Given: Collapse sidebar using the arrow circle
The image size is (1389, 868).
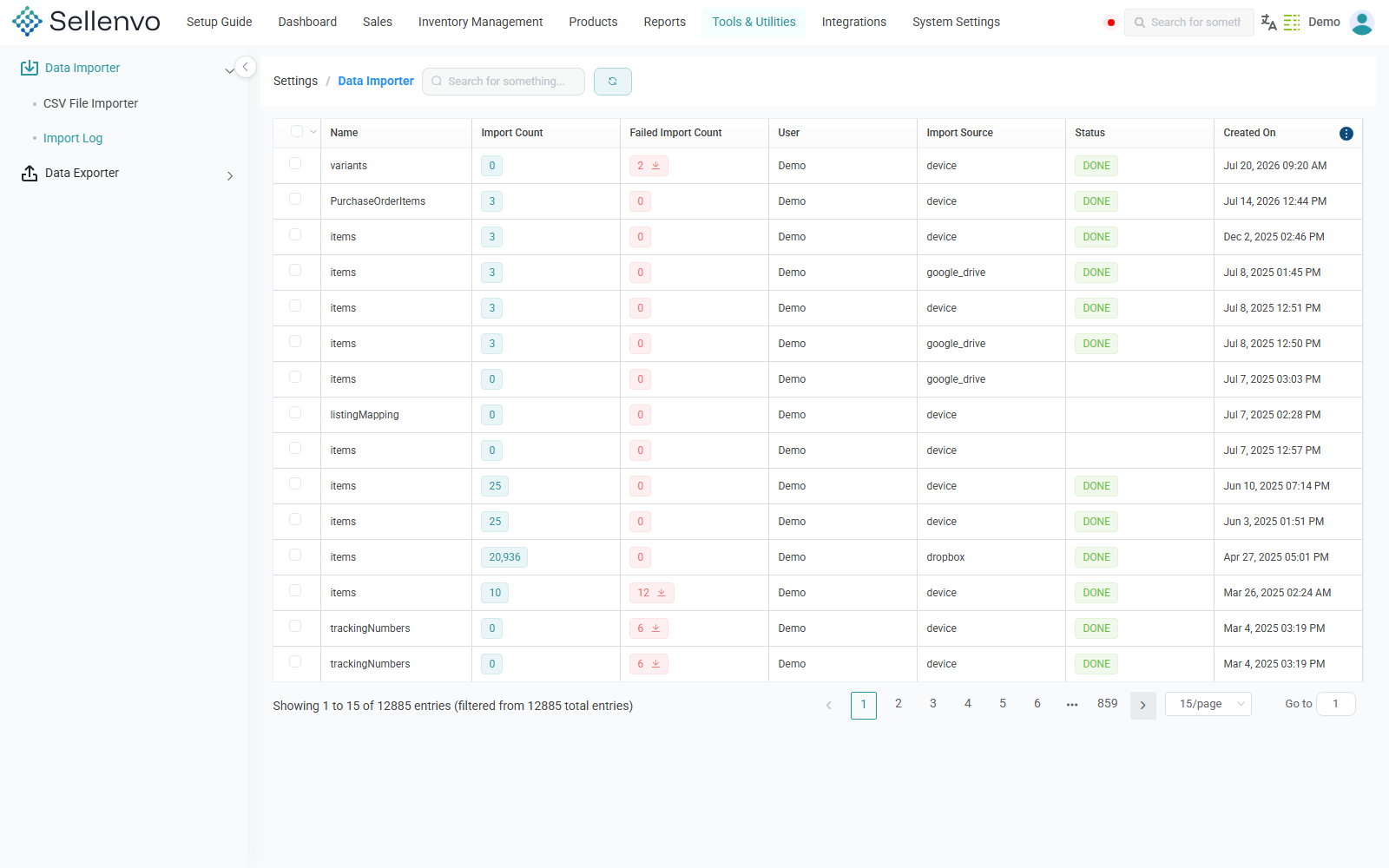Looking at the screenshot, I should click(246, 67).
